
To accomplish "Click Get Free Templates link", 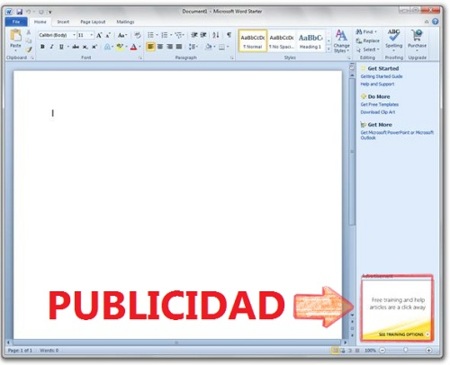I will click(379, 105).
